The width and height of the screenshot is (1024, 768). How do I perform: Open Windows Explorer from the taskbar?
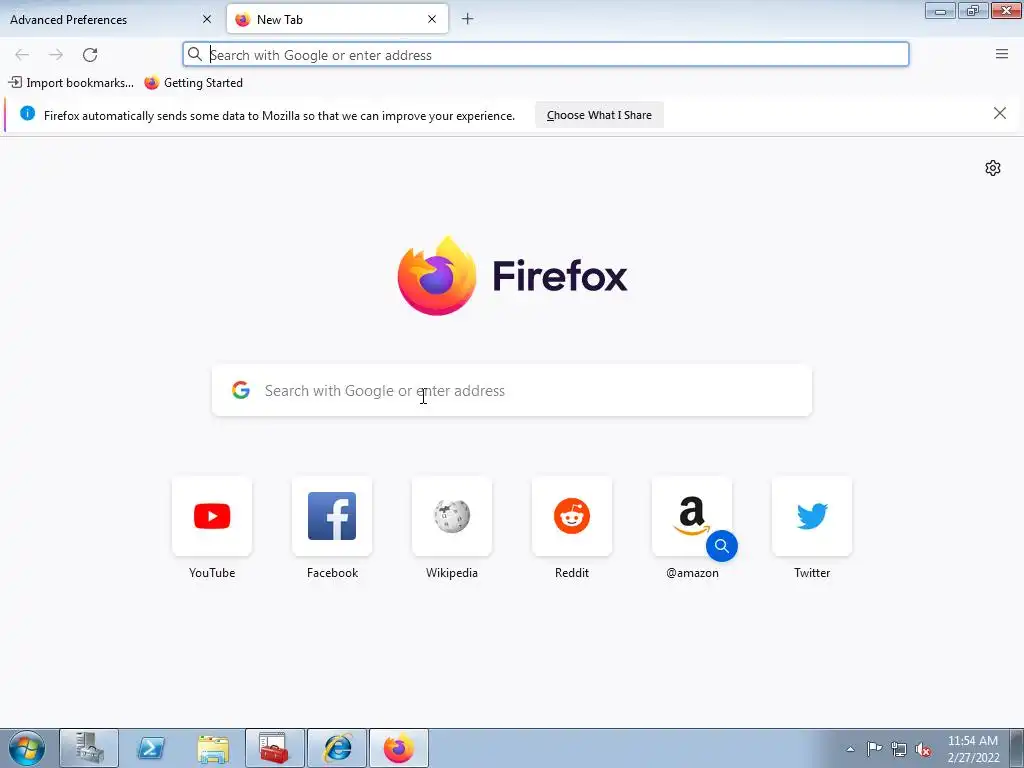(x=213, y=748)
